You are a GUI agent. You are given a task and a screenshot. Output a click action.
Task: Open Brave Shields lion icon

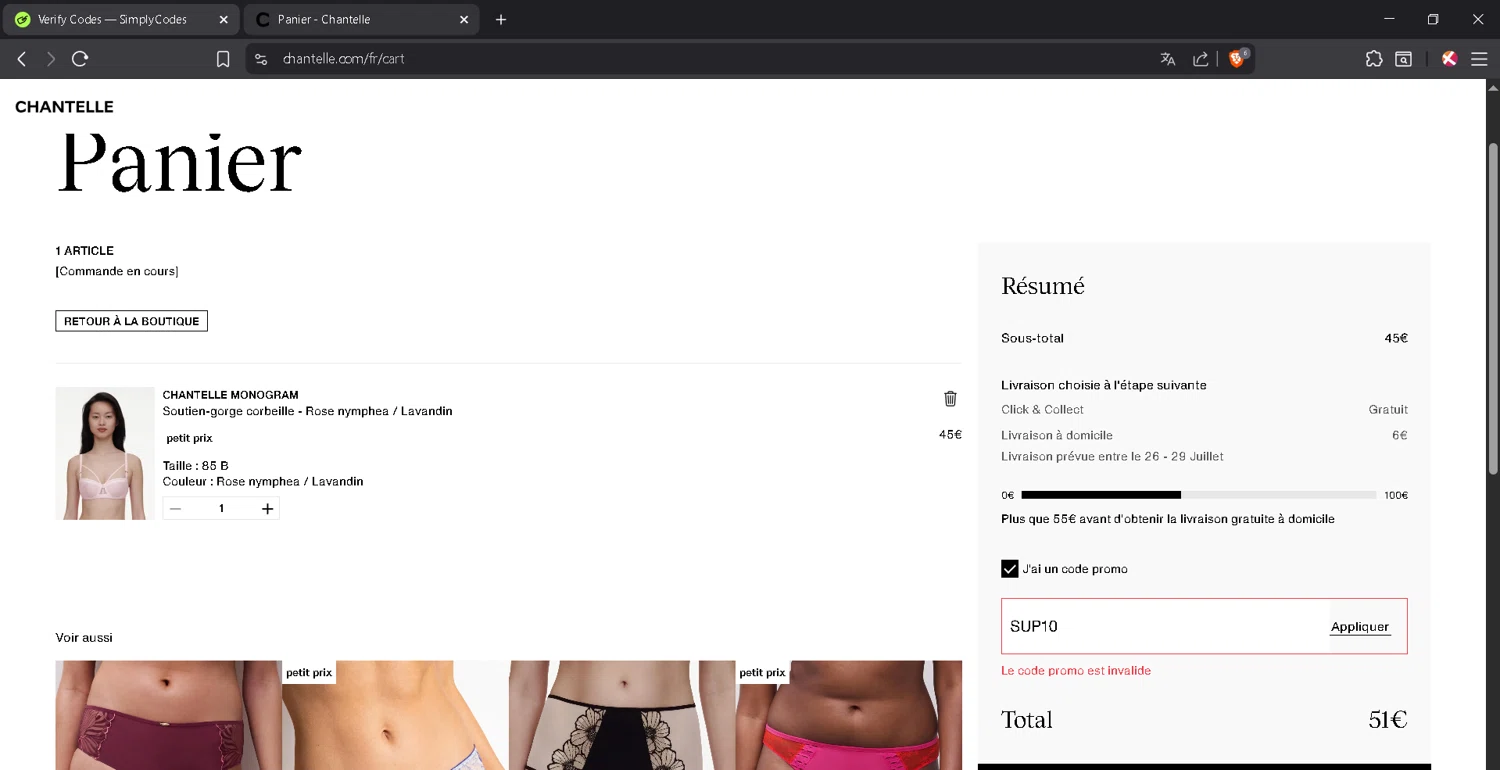1238,58
